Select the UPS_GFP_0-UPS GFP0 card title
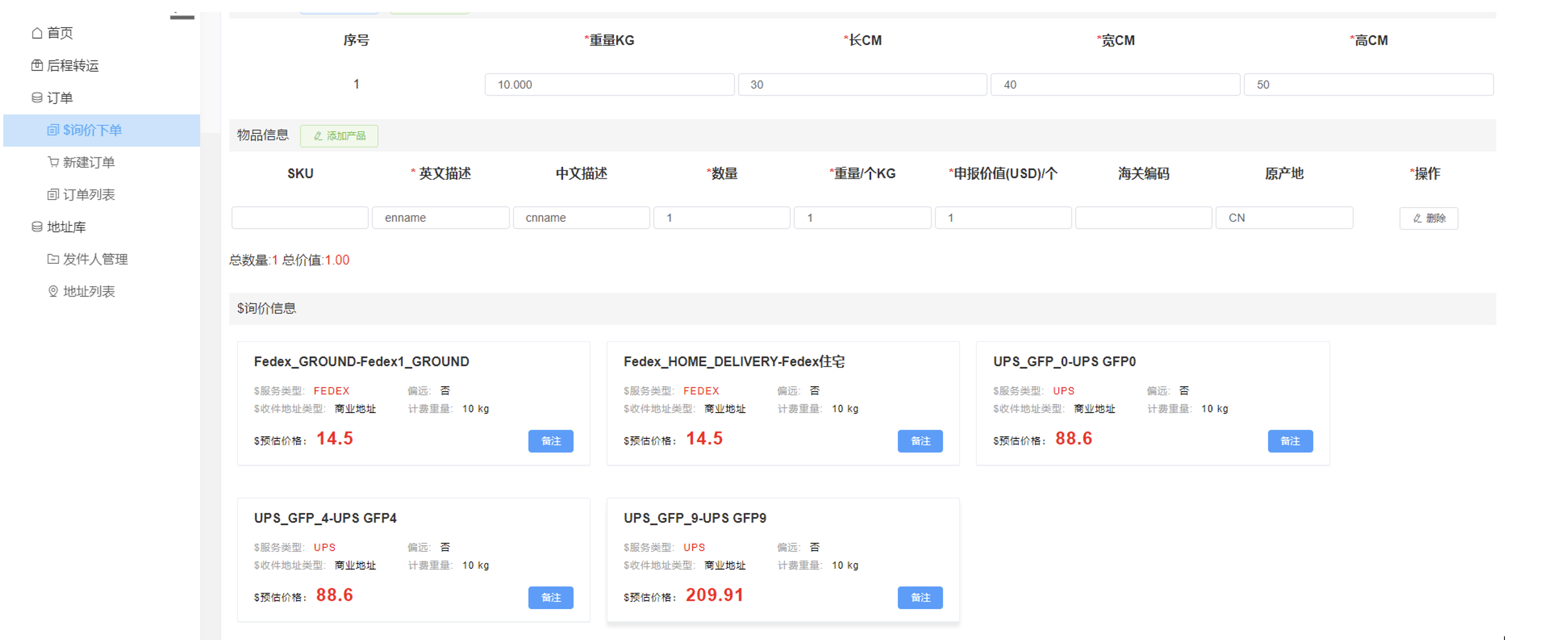This screenshot has width=1568, height=640. (1064, 362)
